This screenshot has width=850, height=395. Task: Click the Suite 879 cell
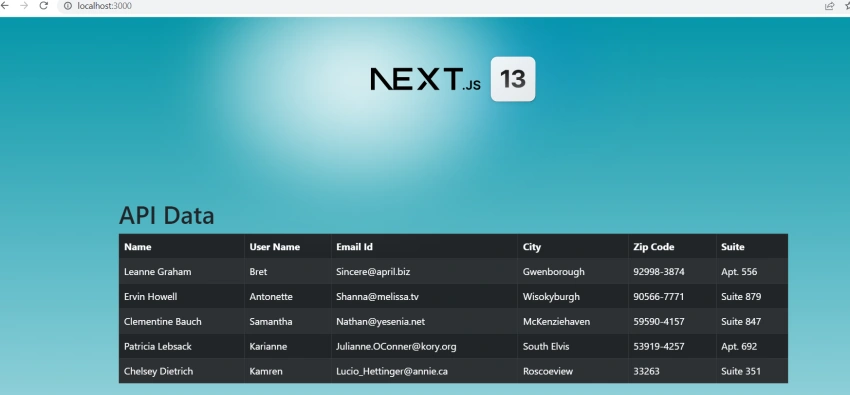[x=752, y=296]
